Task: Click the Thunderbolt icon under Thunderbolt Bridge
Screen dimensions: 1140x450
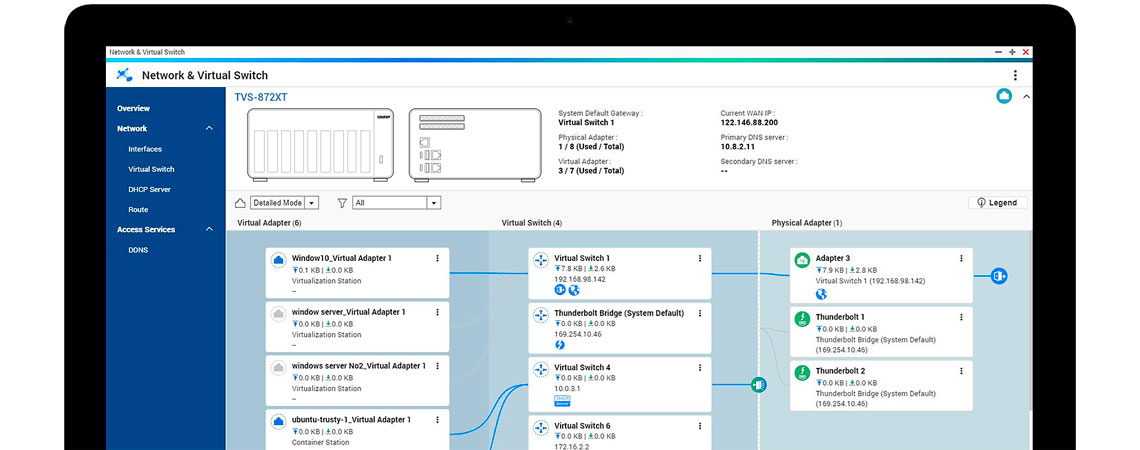Action: pyautogui.click(x=560, y=345)
